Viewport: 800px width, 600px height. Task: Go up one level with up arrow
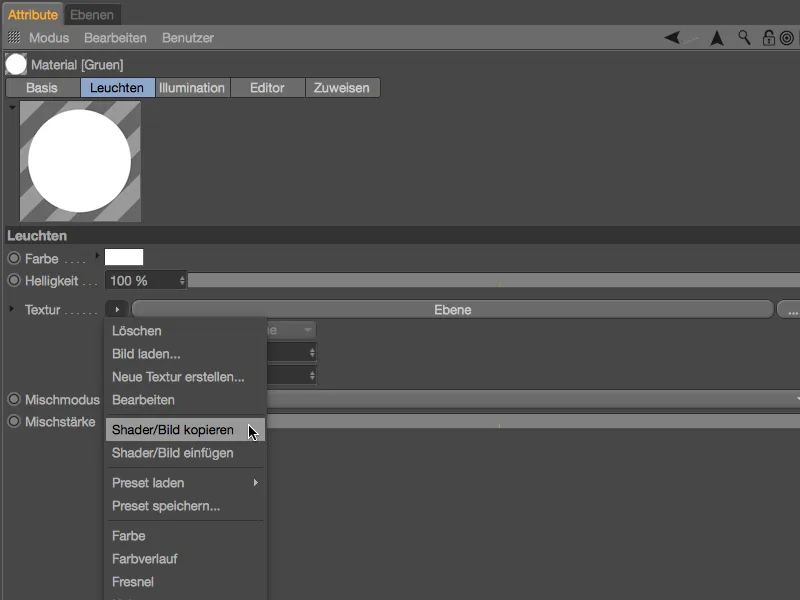pos(717,38)
